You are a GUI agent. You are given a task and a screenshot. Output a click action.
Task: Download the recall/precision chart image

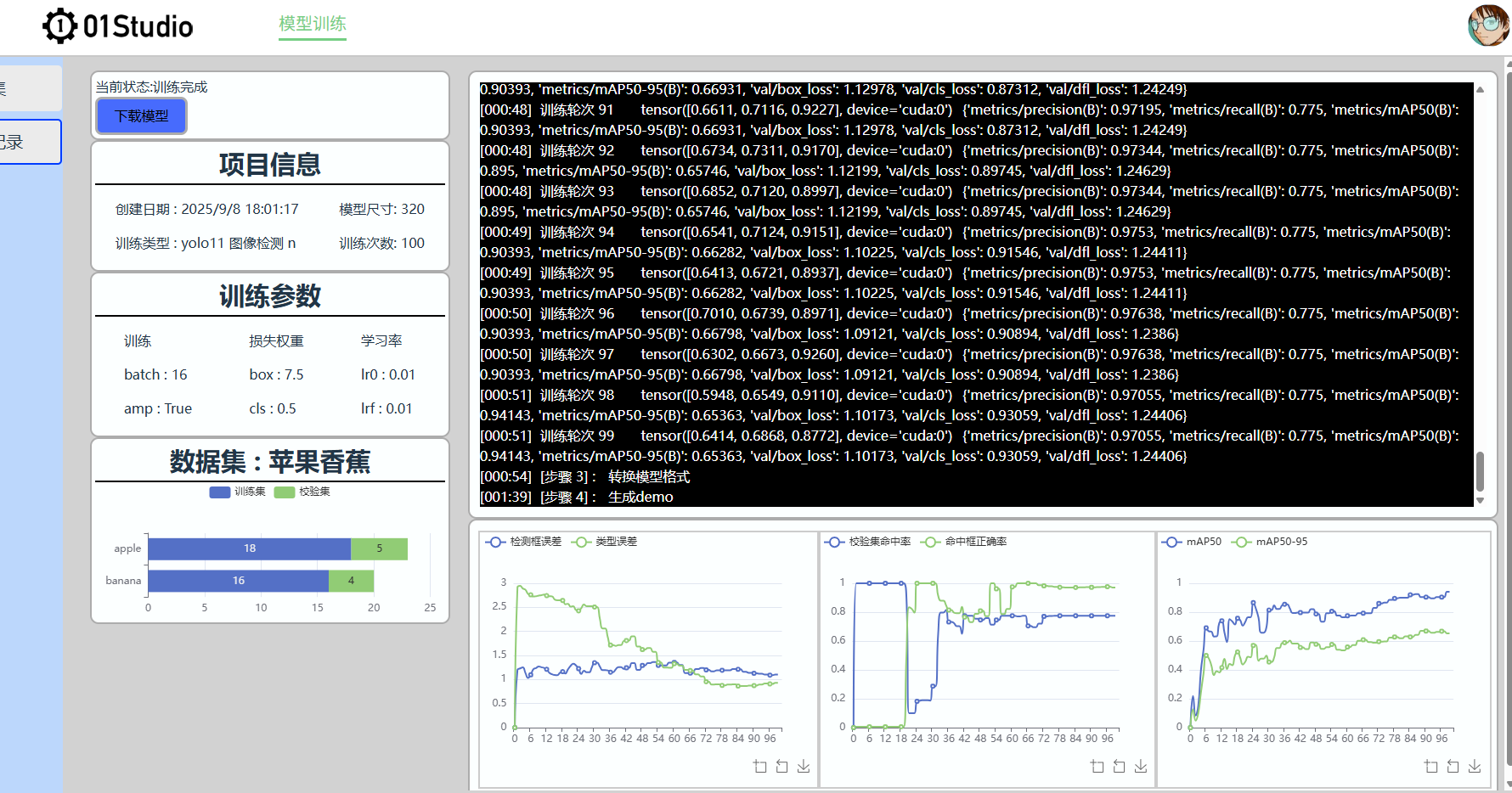coord(1141,767)
